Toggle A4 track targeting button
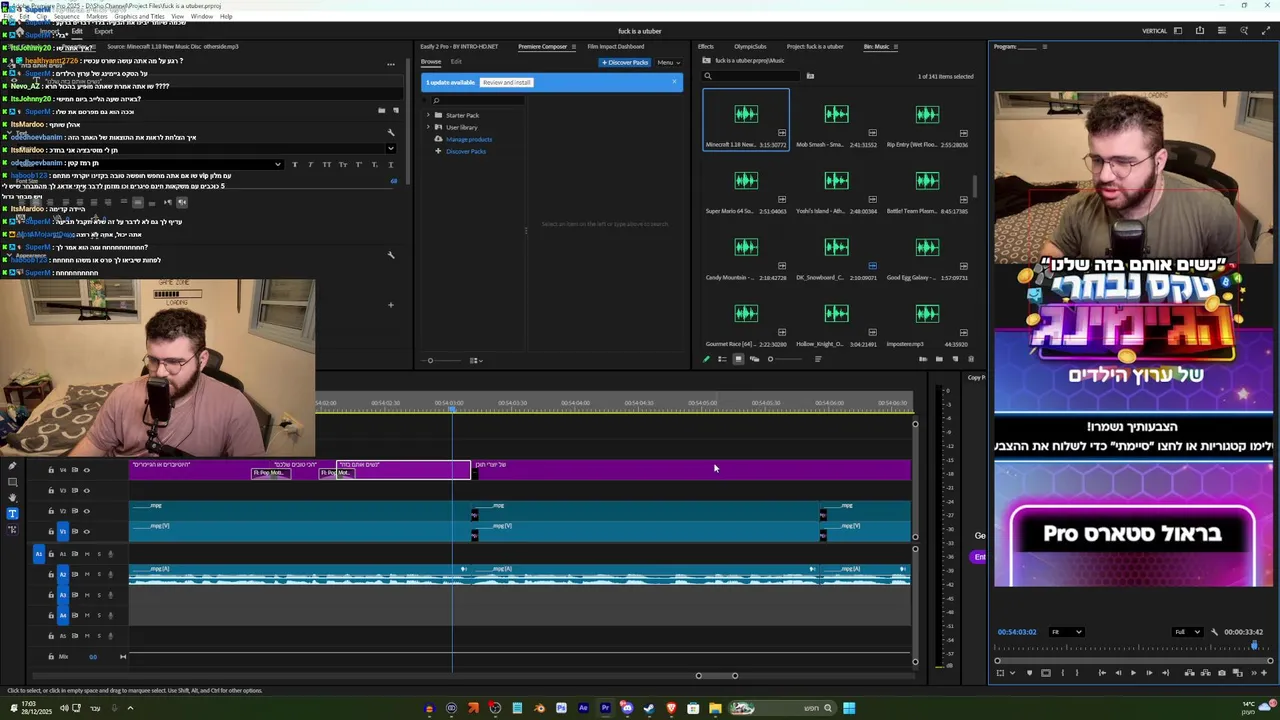Image resolution: width=1280 pixels, height=720 pixels. (63, 615)
